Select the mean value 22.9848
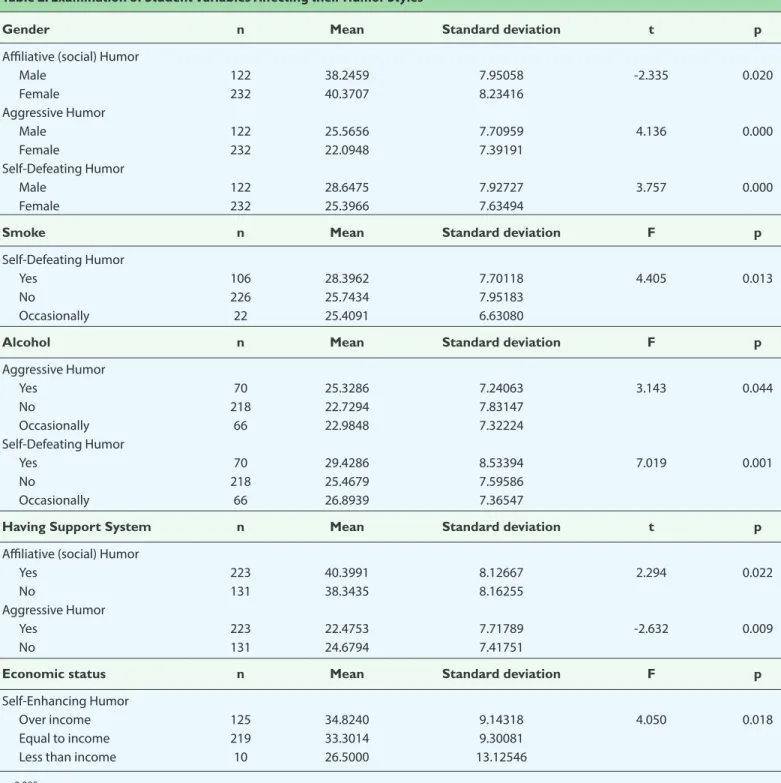 (x=347, y=426)
